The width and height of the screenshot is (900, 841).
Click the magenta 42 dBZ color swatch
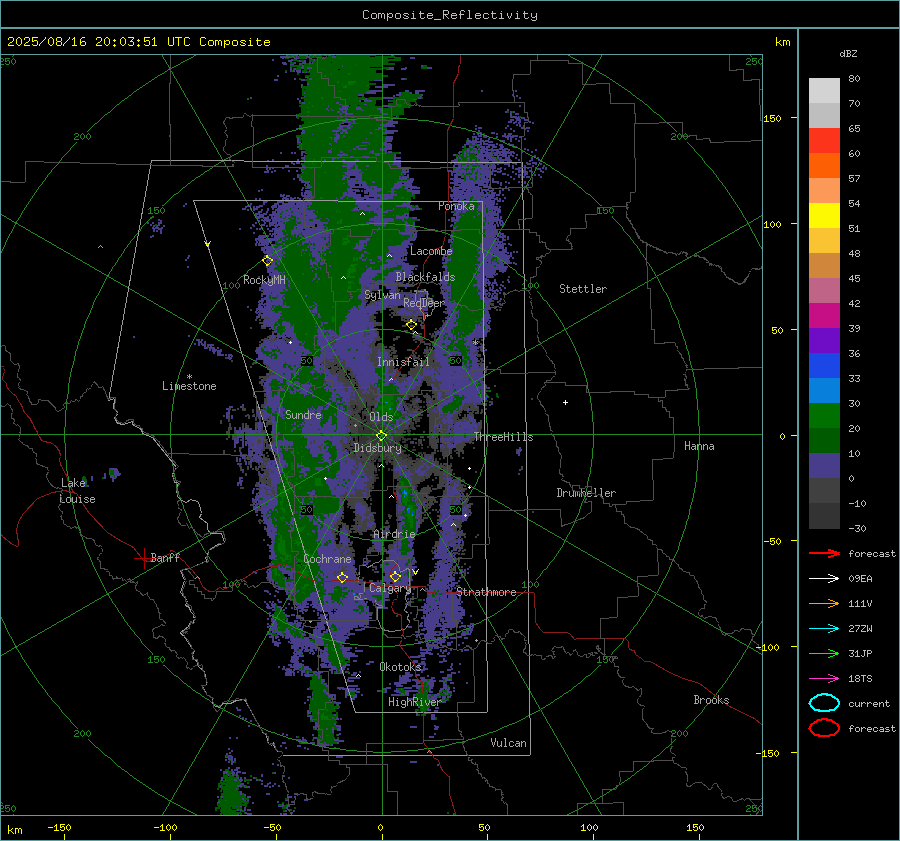pyautogui.click(x=824, y=316)
